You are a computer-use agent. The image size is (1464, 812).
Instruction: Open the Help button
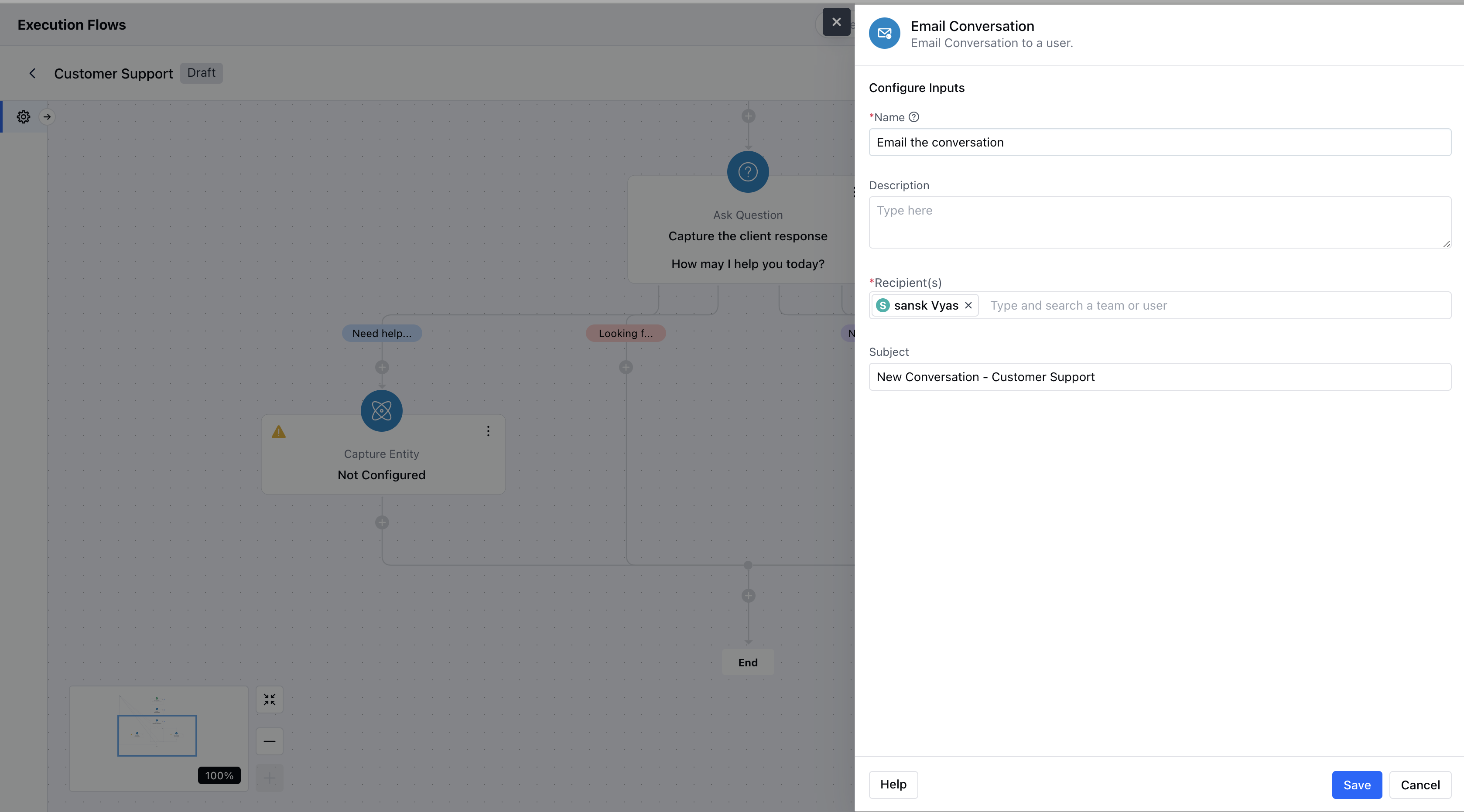893,785
